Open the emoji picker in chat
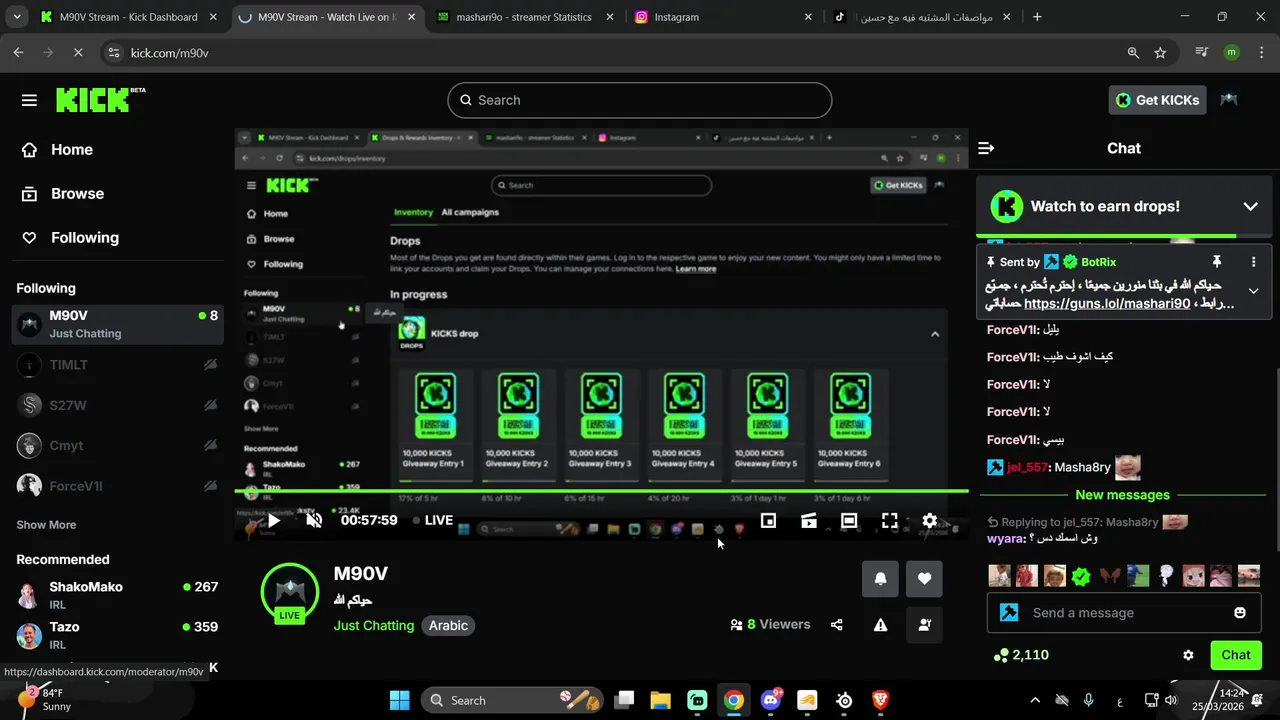 coord(1240,613)
